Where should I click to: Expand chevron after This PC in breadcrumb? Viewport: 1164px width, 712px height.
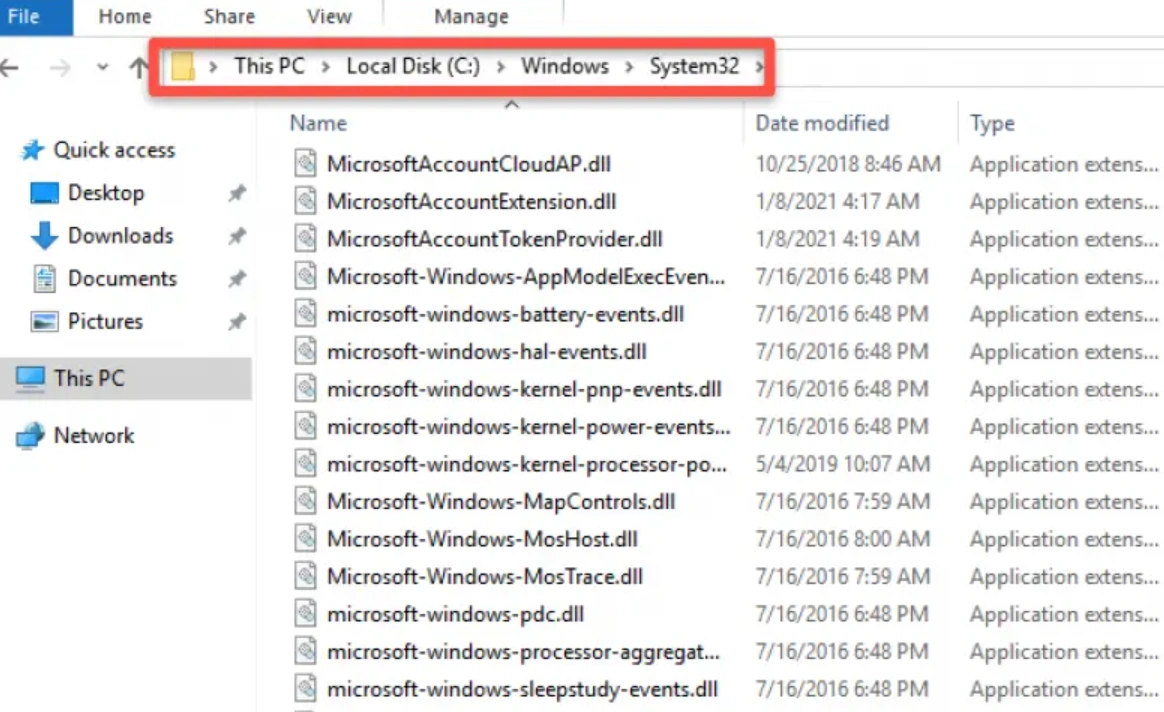[325, 67]
